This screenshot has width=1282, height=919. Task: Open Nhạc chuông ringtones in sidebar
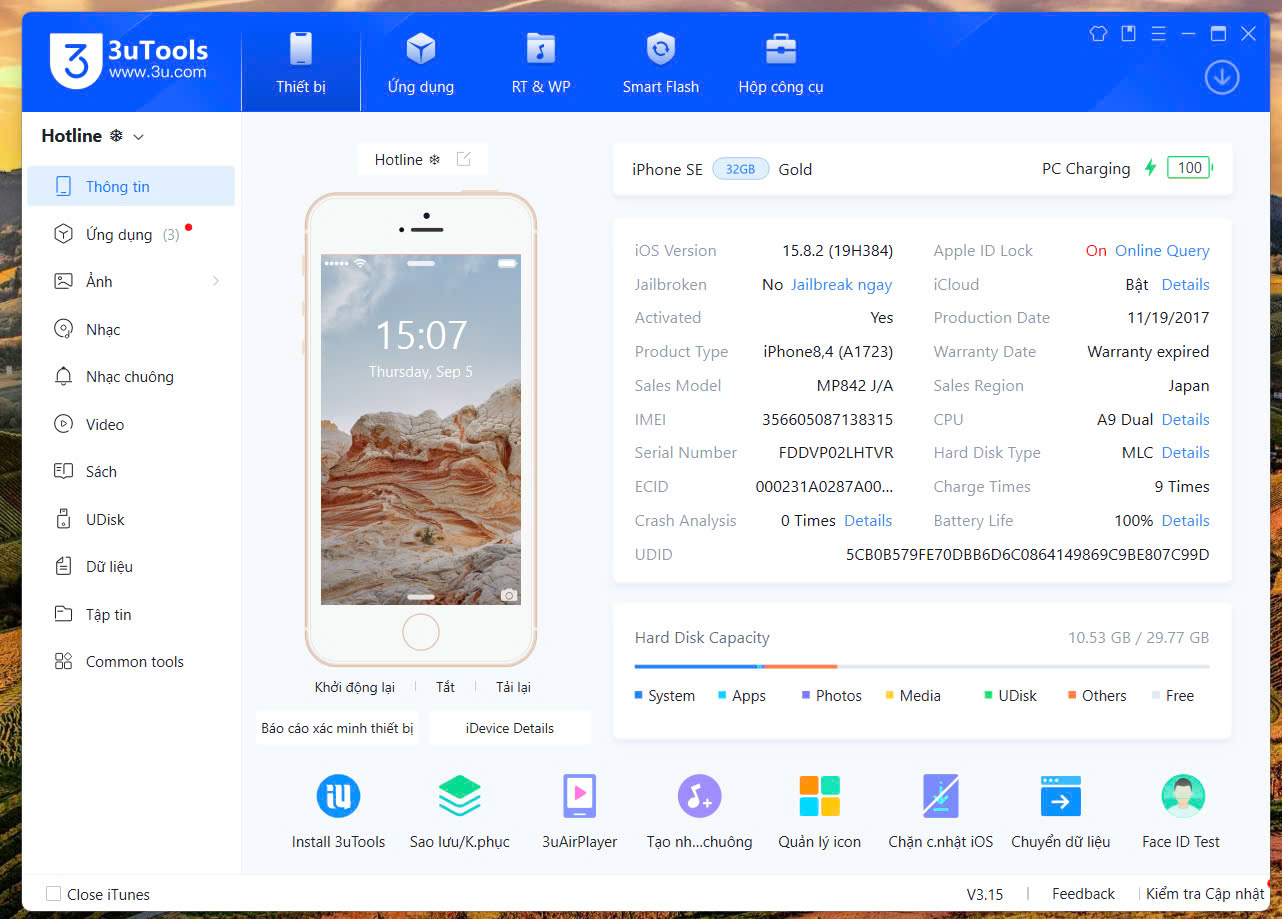pos(131,376)
